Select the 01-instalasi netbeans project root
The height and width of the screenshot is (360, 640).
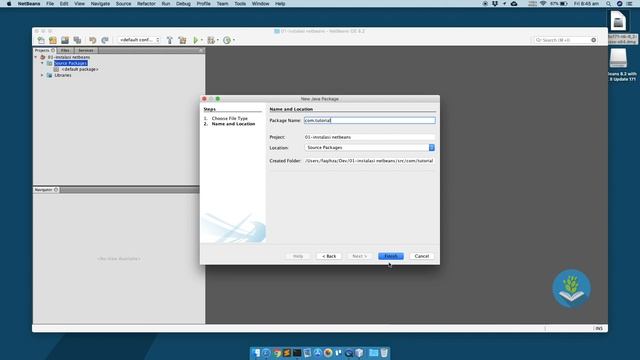(69, 57)
